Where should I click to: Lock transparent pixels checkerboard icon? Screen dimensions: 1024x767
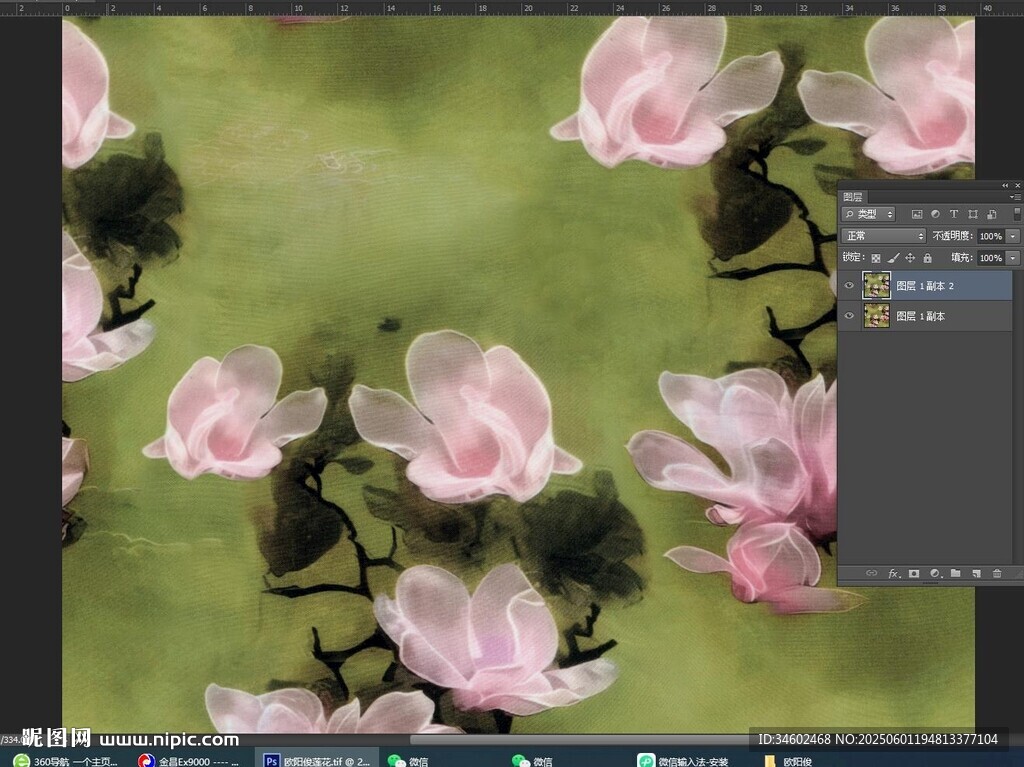pyautogui.click(x=876, y=258)
